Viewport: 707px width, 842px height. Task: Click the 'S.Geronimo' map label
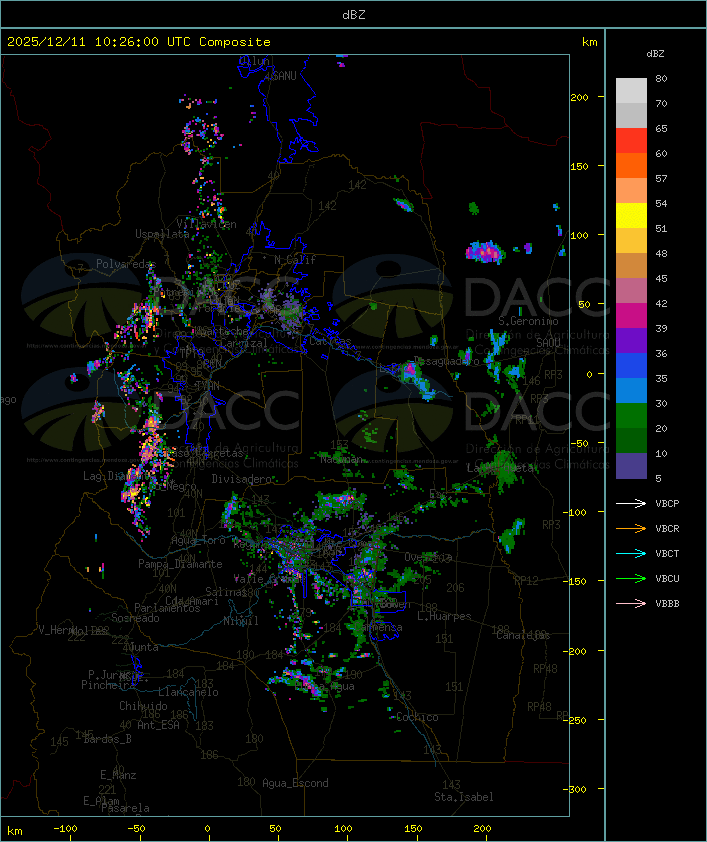point(528,321)
